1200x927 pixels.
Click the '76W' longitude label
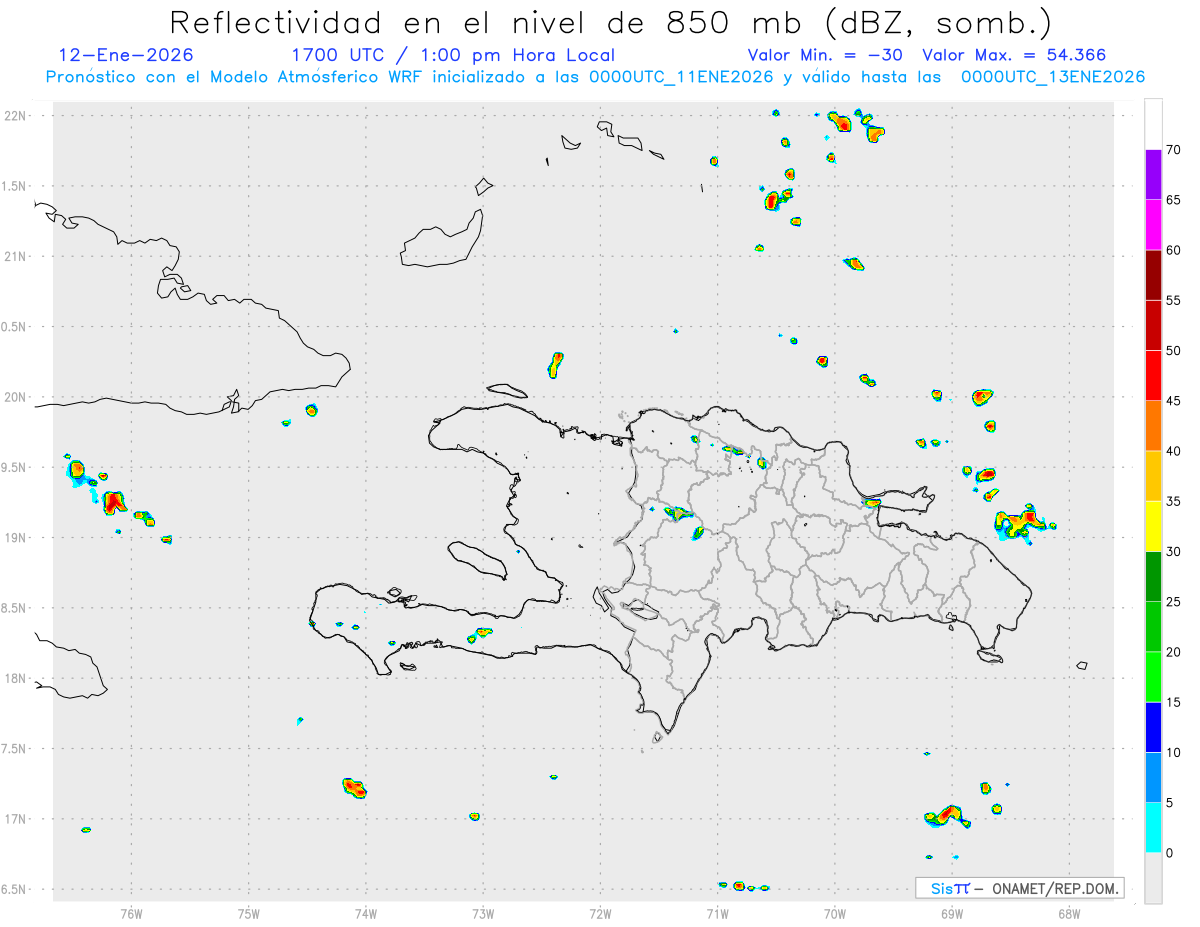point(131,913)
